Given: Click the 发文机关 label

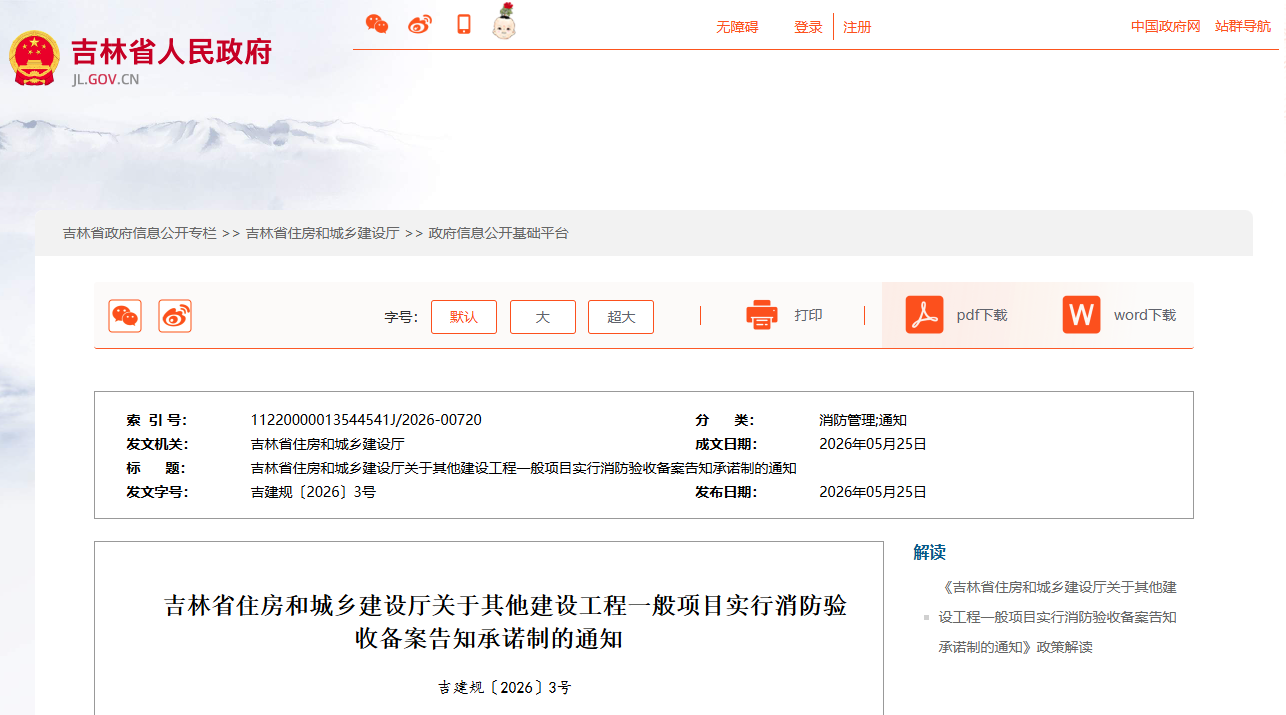Looking at the screenshot, I should coord(156,444).
